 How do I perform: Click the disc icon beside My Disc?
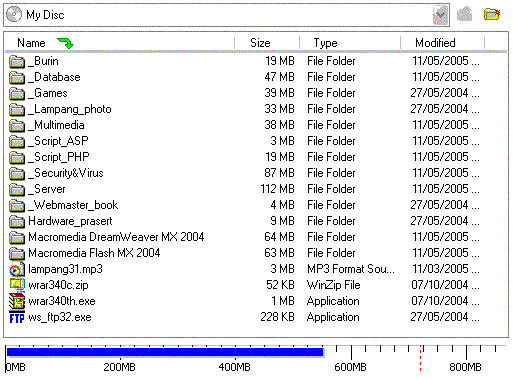[x=14, y=15]
